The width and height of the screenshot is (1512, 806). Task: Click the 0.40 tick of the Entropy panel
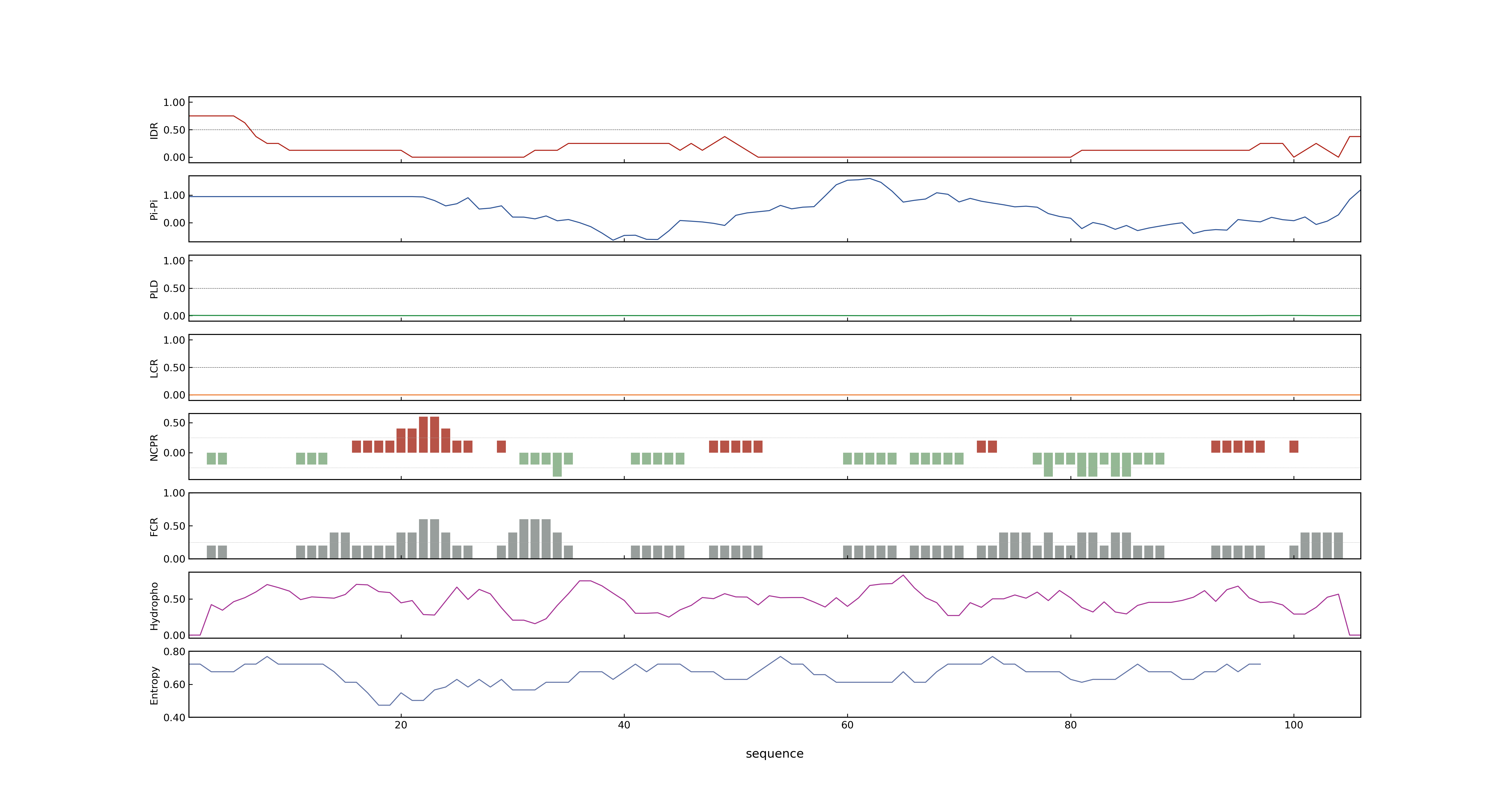pos(174,717)
